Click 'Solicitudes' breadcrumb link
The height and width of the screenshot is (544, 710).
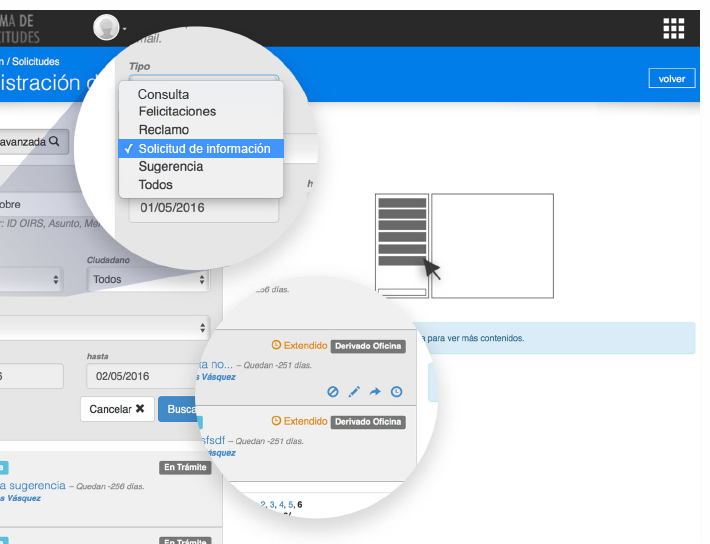(x=36, y=62)
